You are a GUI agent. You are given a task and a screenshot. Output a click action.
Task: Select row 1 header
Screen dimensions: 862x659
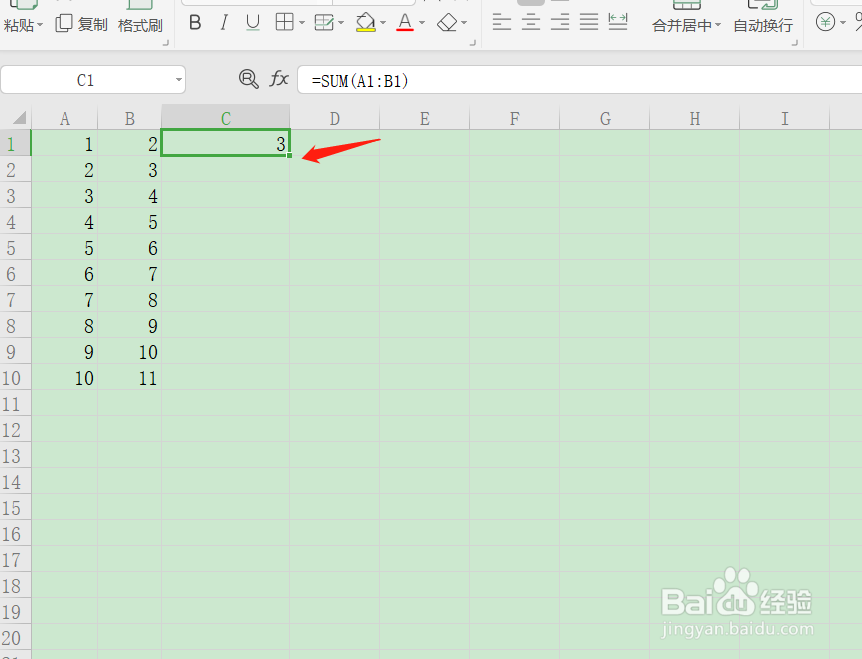(15, 144)
